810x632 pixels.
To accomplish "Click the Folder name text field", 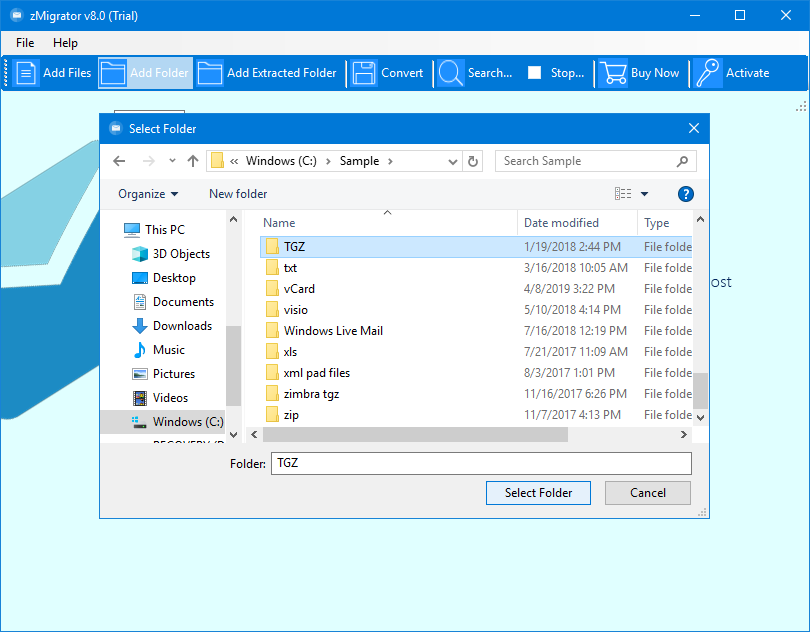I will [481, 464].
